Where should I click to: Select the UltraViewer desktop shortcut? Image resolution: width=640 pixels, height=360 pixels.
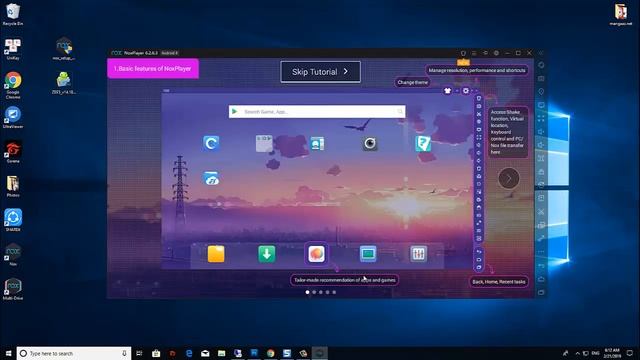(13, 118)
